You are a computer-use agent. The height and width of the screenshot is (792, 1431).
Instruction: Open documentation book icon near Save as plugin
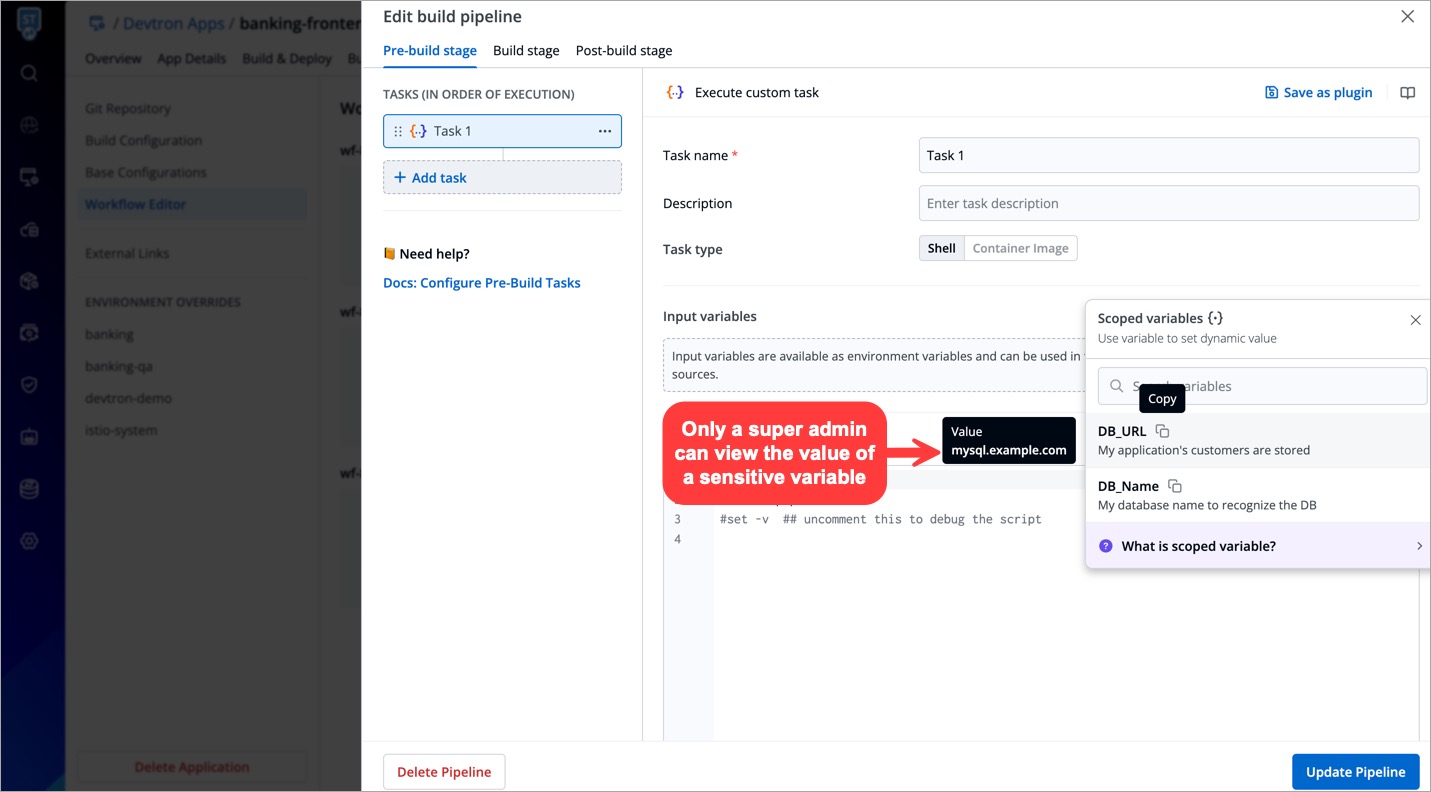click(x=1407, y=93)
